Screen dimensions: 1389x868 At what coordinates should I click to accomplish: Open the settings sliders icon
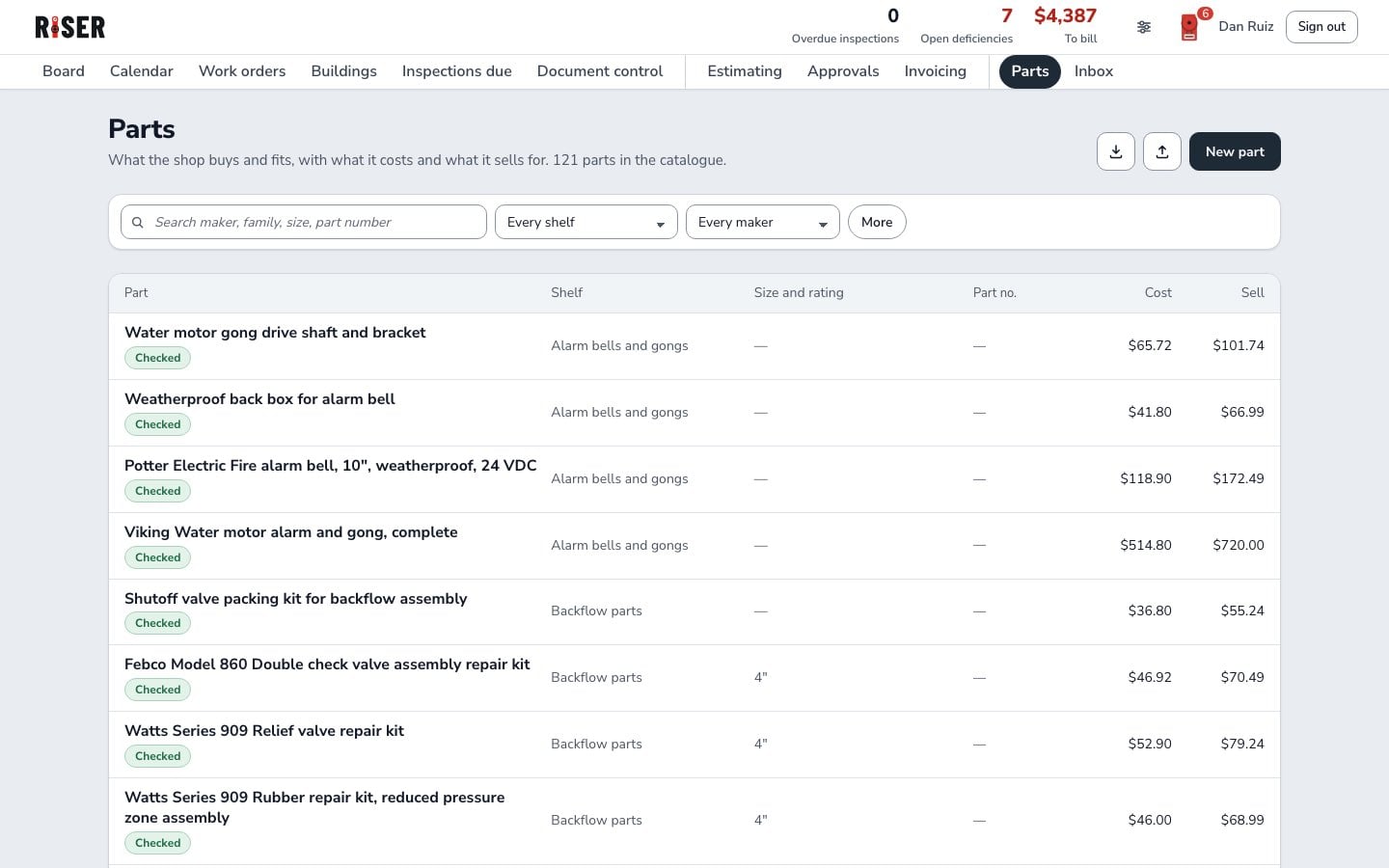[1144, 27]
